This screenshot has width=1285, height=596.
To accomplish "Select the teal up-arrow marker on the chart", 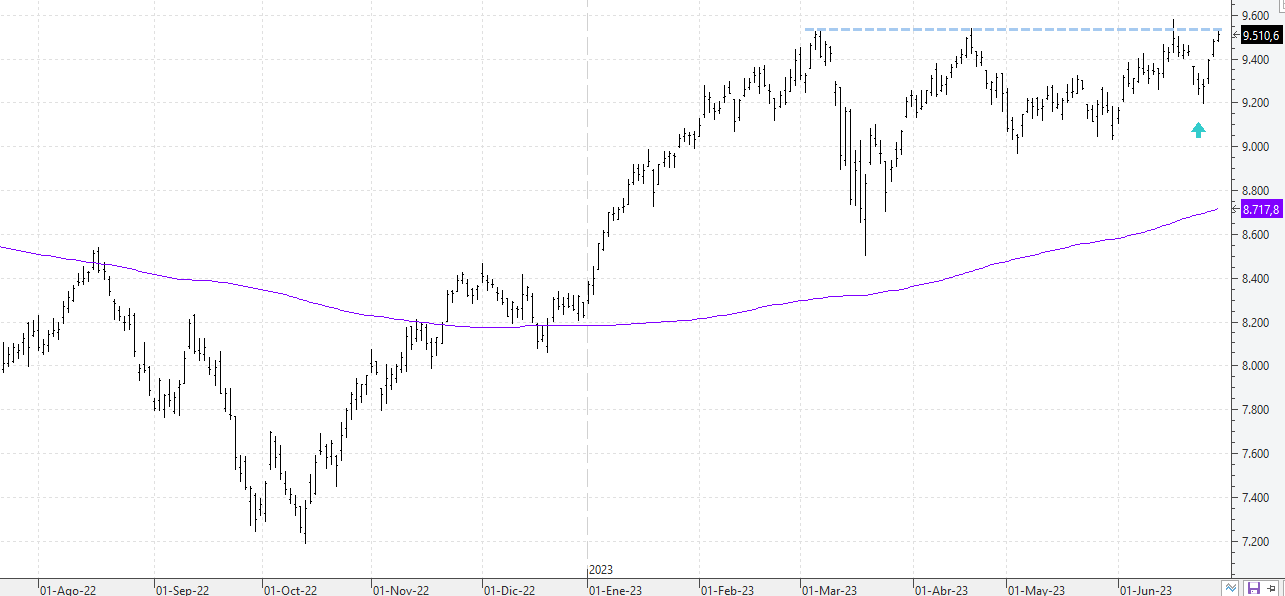I will [1198, 129].
